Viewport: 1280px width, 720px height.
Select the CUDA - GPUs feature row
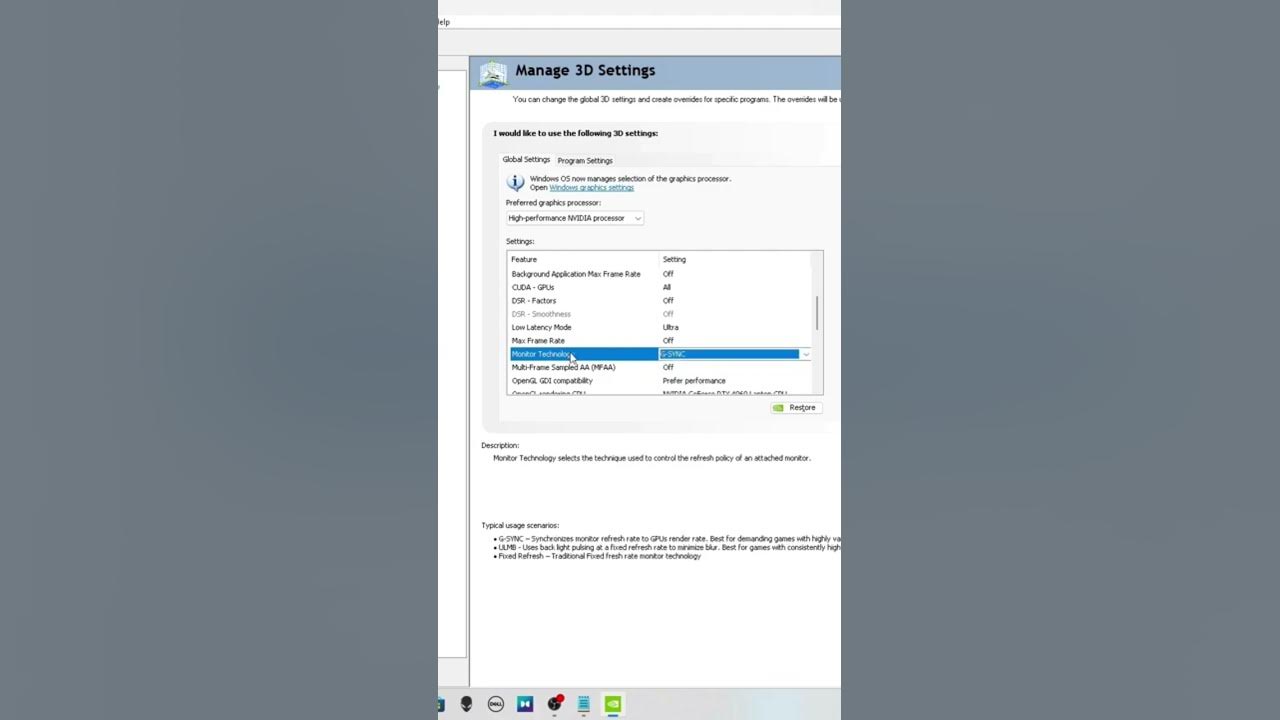pyautogui.click(x=660, y=287)
